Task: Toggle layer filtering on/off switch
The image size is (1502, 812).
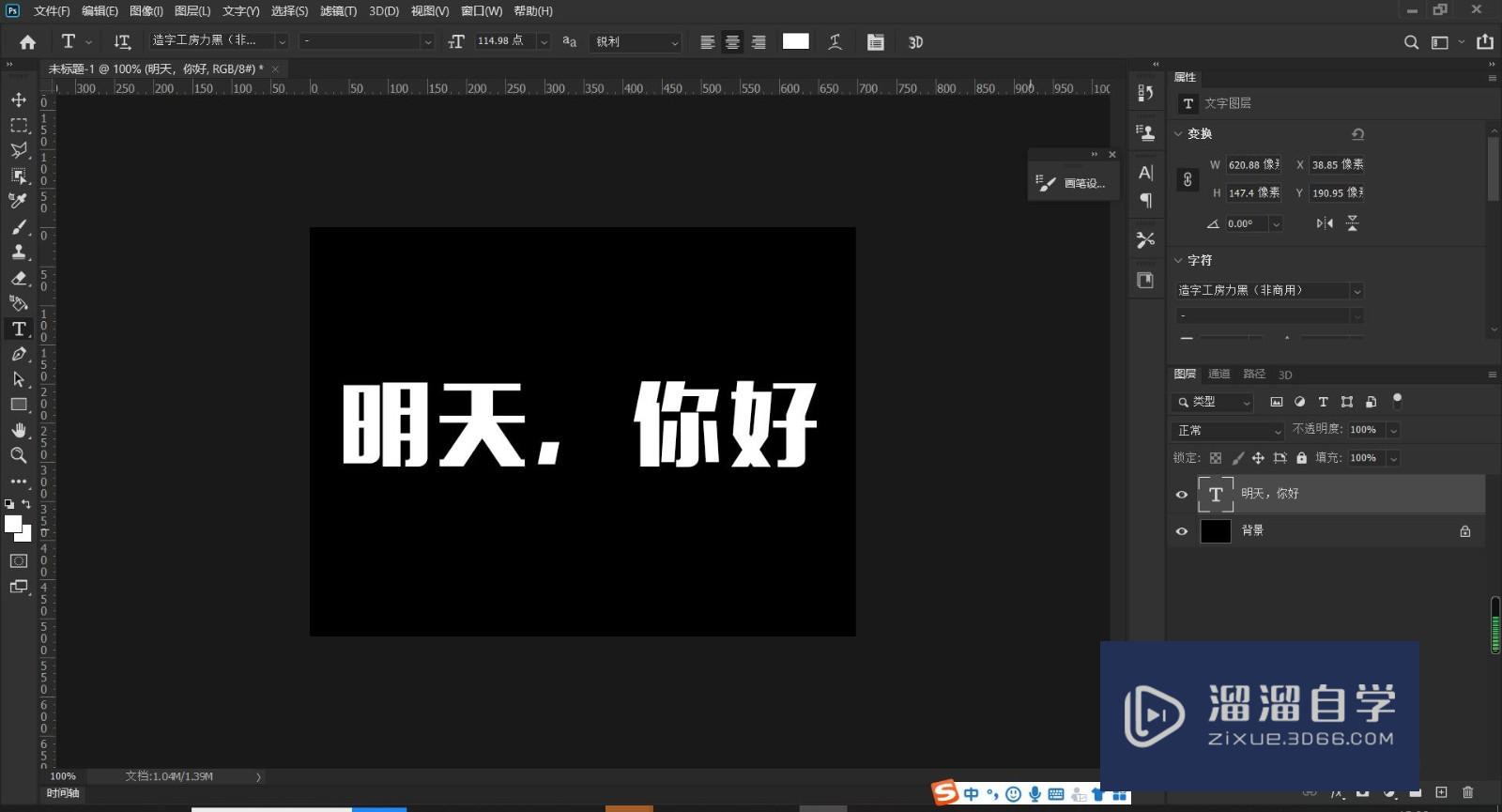Action: tap(1397, 401)
